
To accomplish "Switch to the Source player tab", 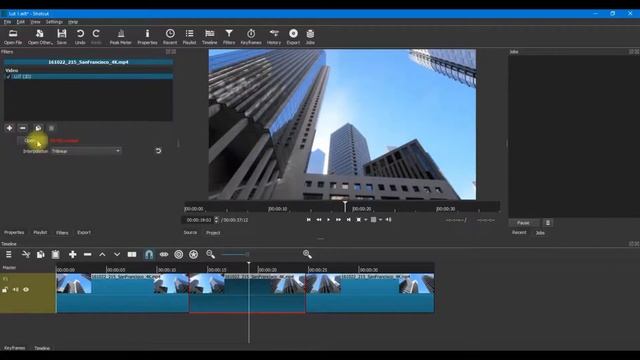I will point(190,232).
